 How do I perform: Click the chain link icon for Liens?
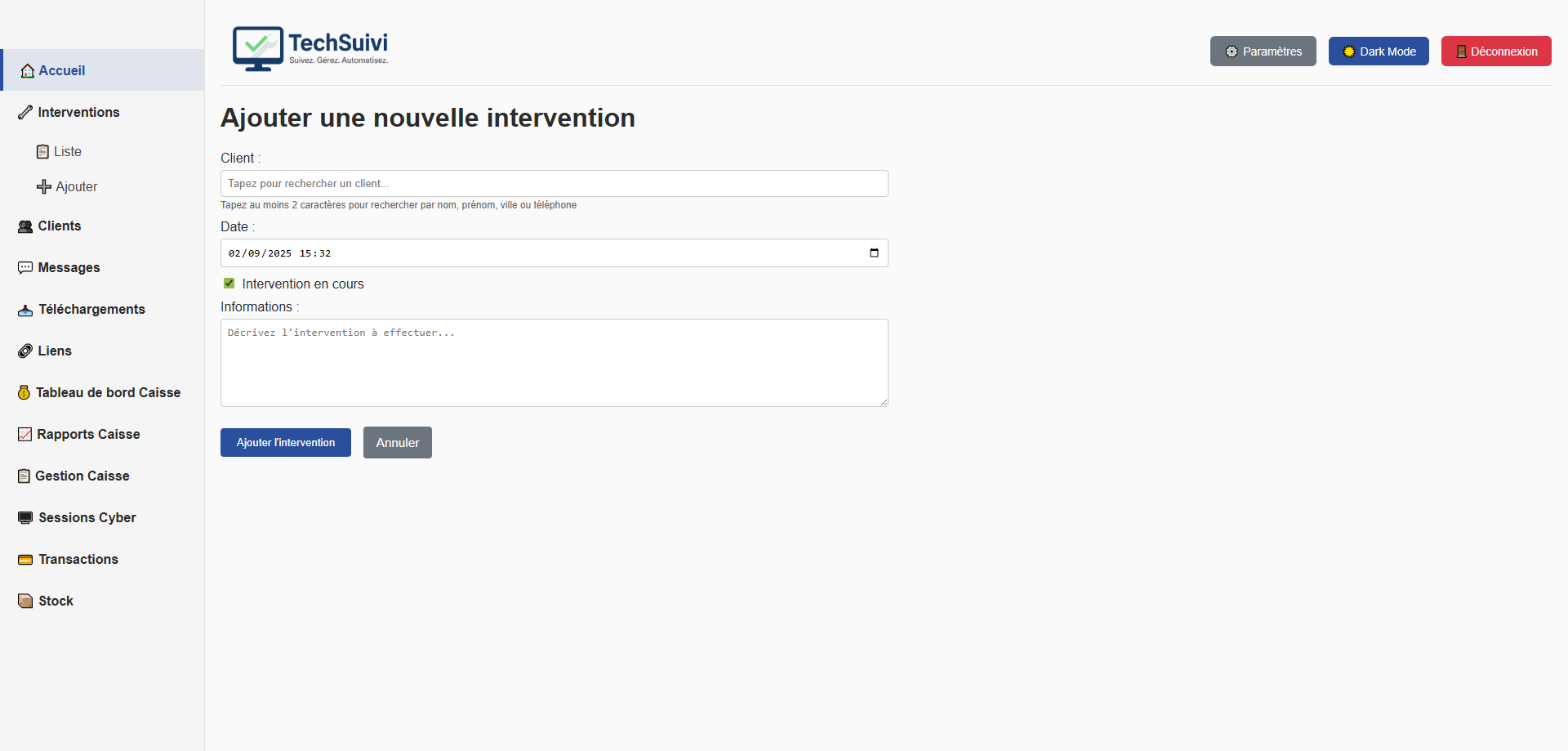coord(24,351)
